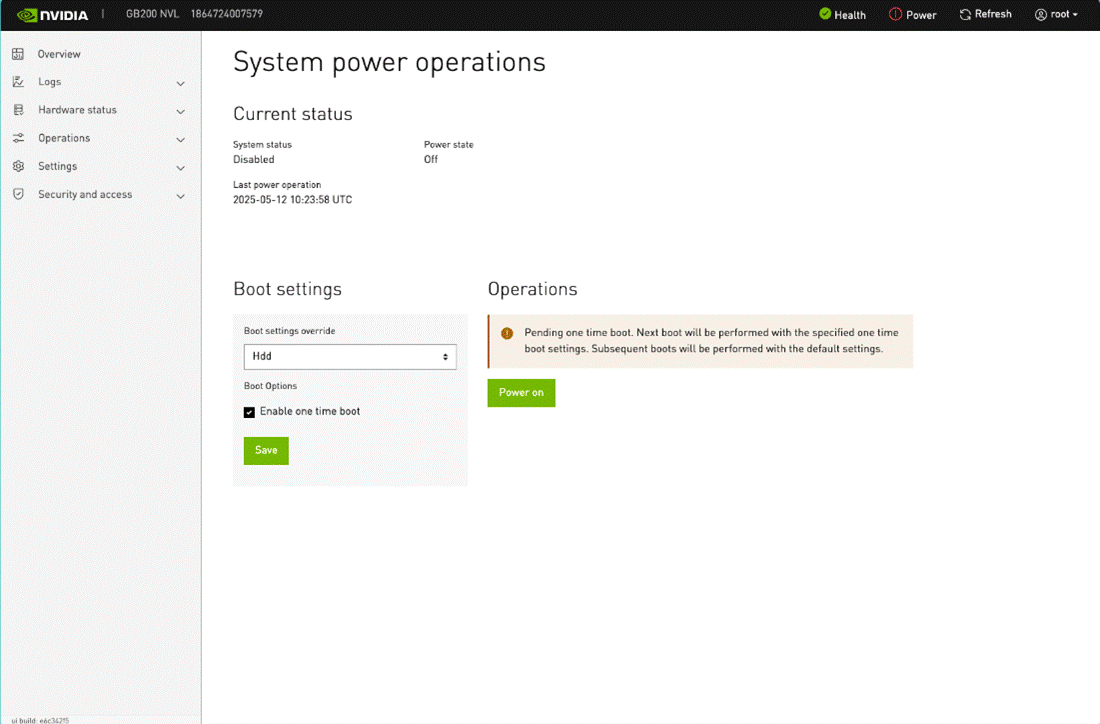Disable the one time boot checkbox
The width and height of the screenshot is (1100, 724).
[x=250, y=412]
